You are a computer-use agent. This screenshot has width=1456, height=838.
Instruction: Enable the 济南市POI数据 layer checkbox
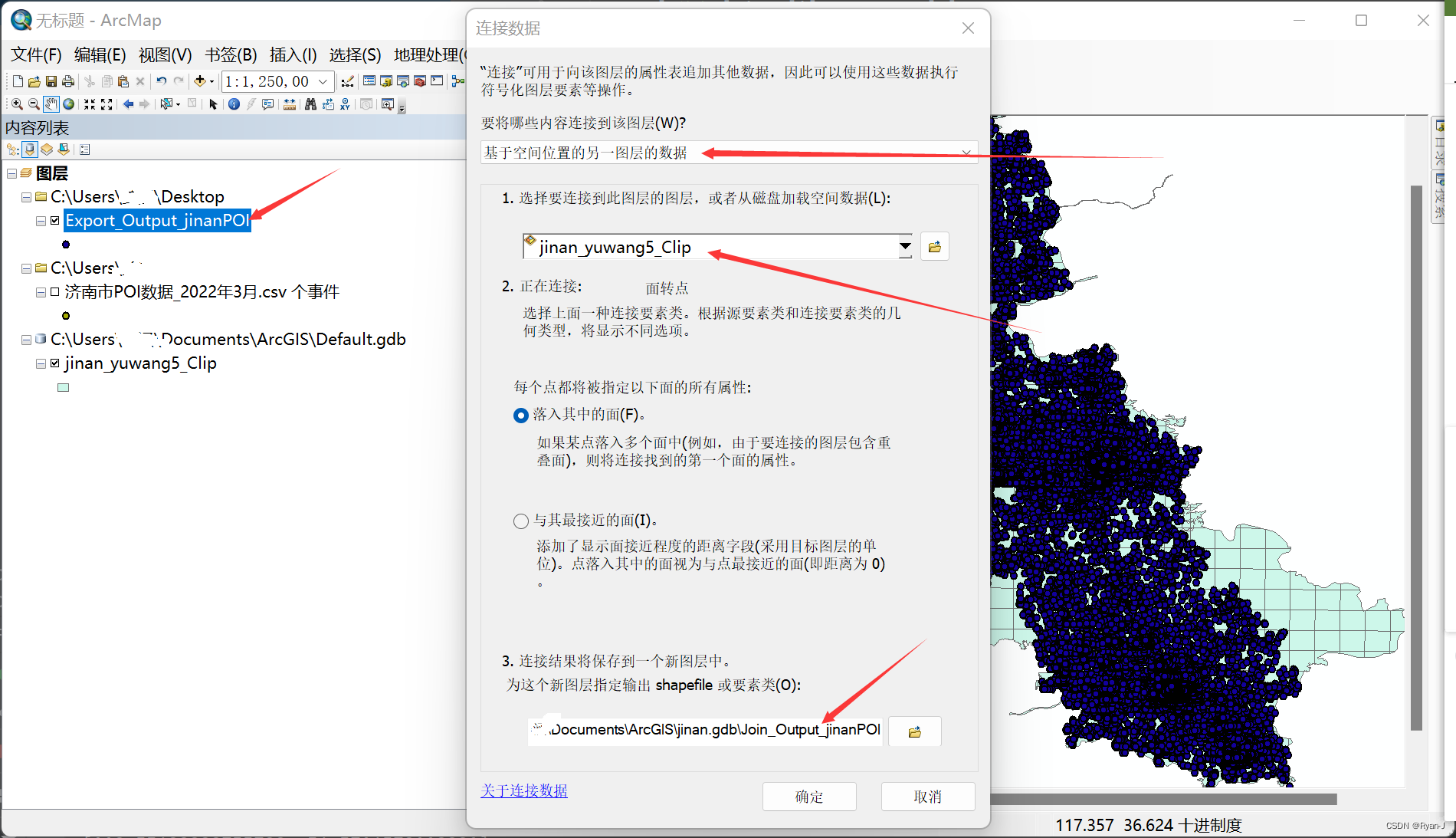click(54, 291)
